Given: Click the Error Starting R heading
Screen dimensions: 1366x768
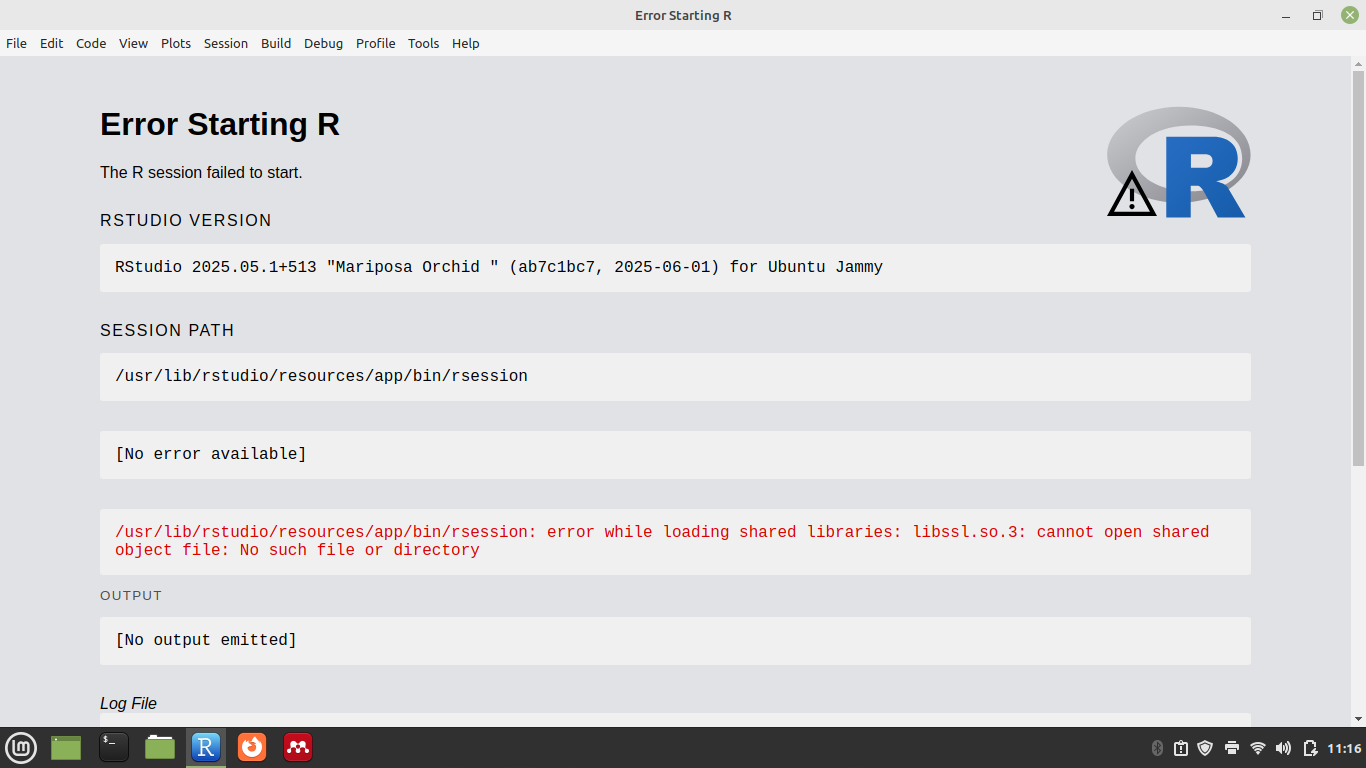Looking at the screenshot, I should click(x=220, y=124).
